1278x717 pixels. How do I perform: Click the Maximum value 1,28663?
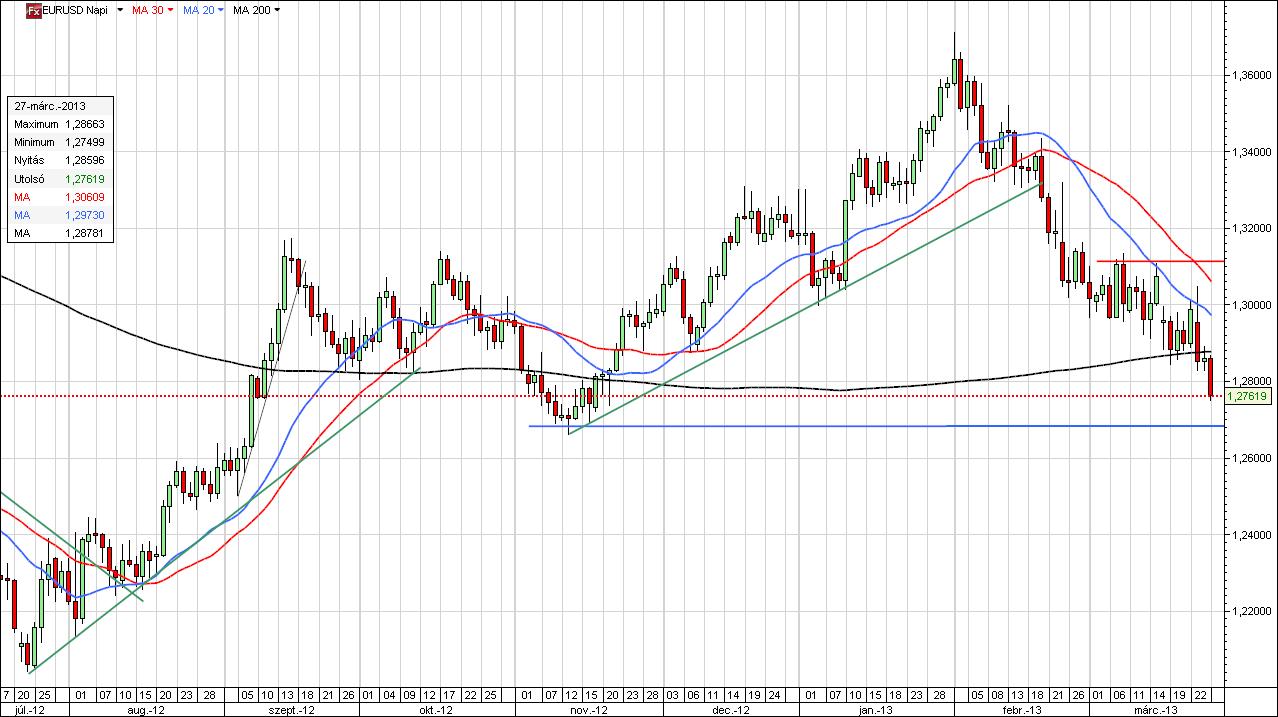tap(85, 124)
